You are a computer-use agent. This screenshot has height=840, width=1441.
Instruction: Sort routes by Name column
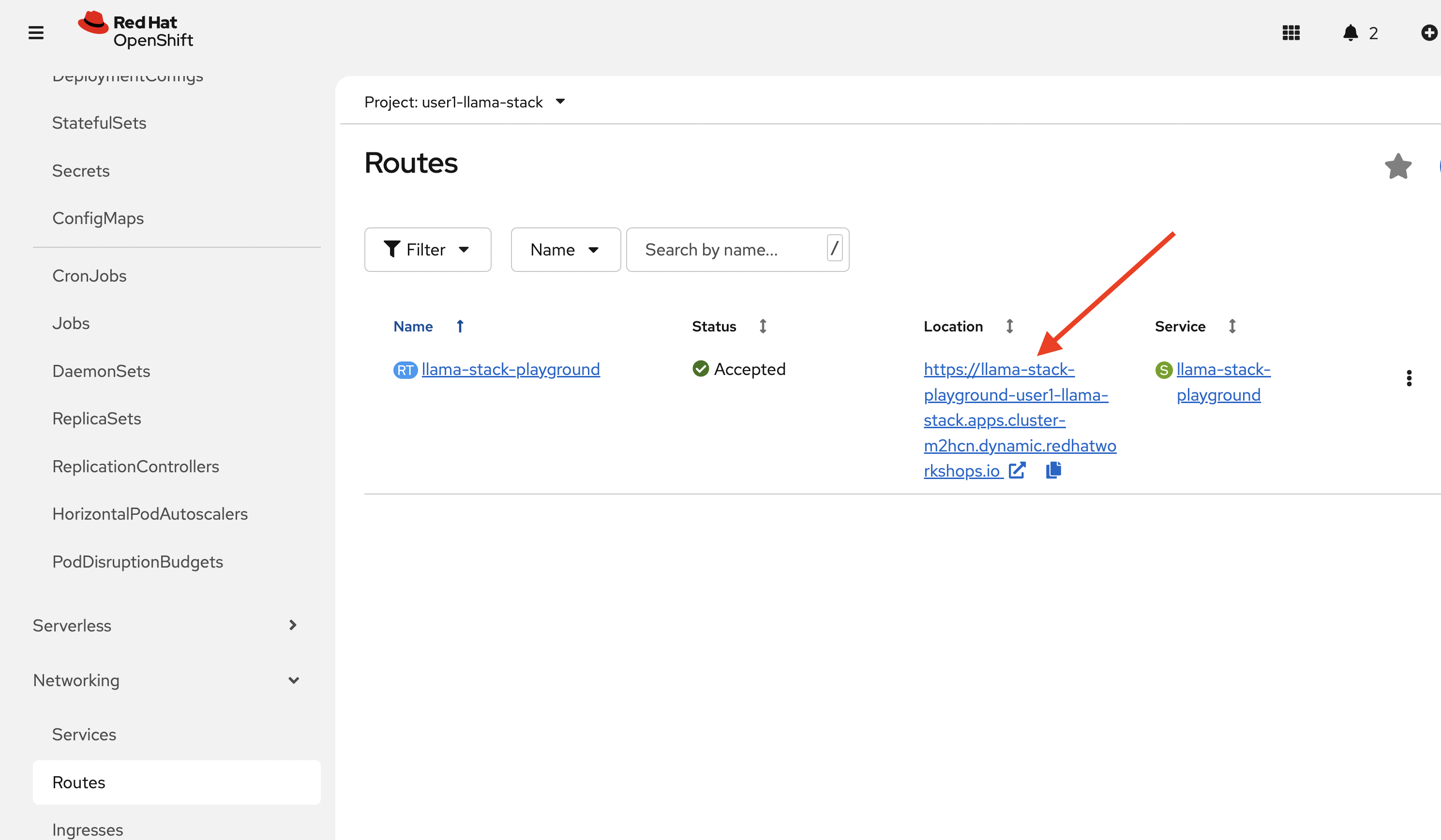pos(413,326)
